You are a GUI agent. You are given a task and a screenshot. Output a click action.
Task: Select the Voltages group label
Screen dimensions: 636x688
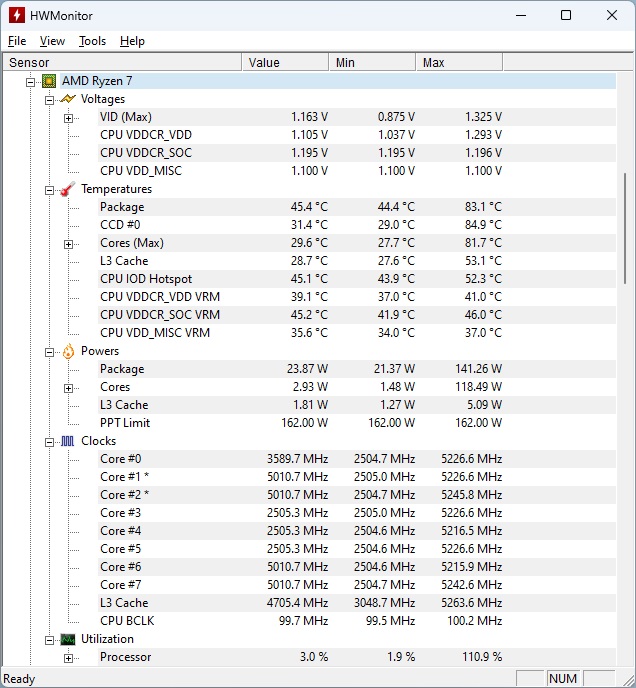tap(103, 99)
